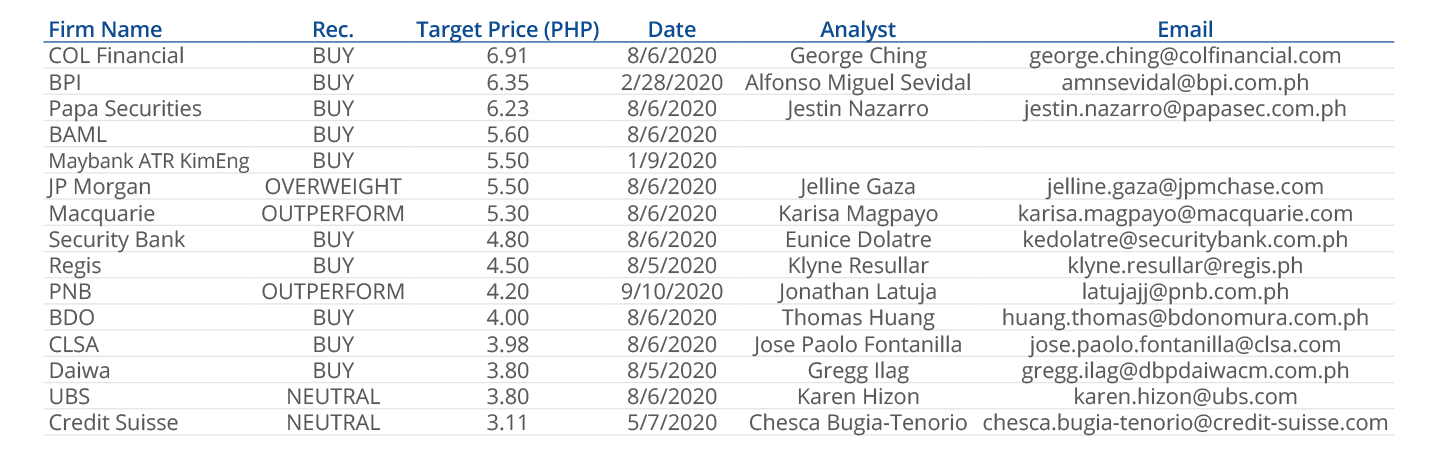Click the Email column header

[x=1185, y=29]
